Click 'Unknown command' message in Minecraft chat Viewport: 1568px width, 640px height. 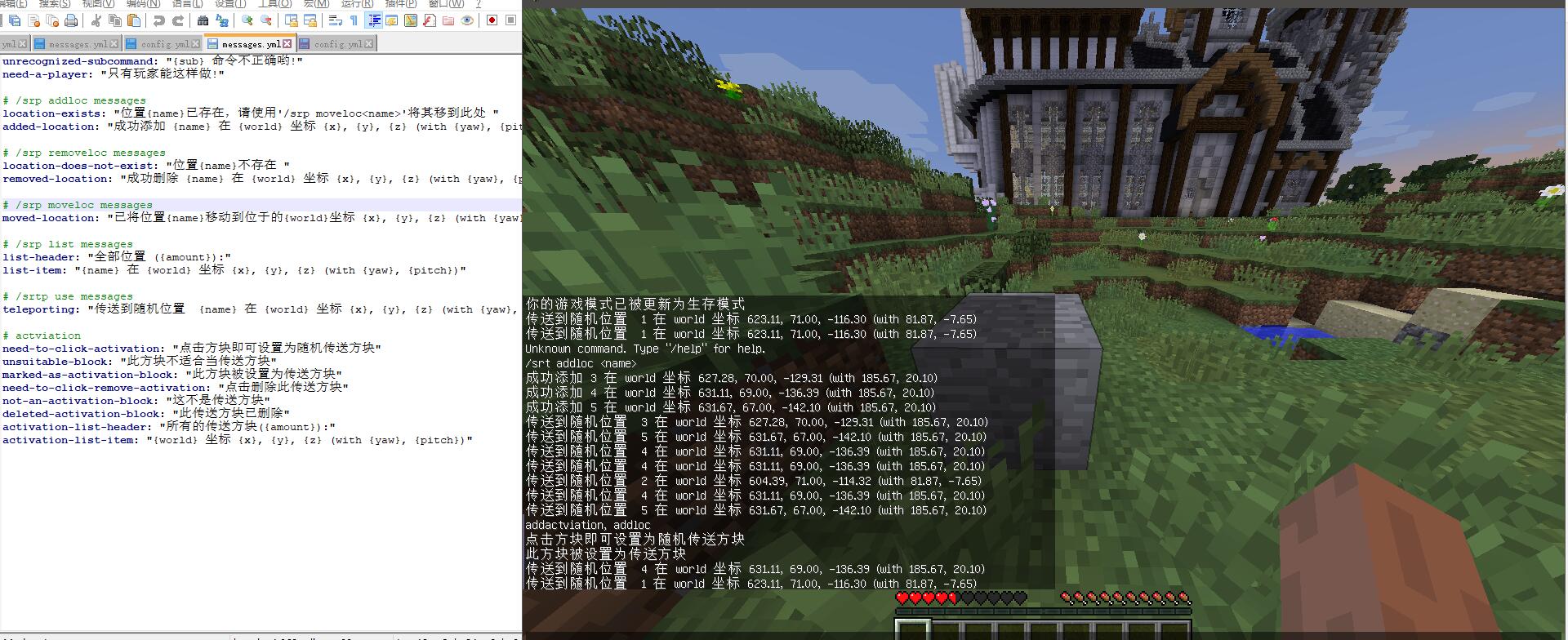pyautogui.click(x=646, y=349)
